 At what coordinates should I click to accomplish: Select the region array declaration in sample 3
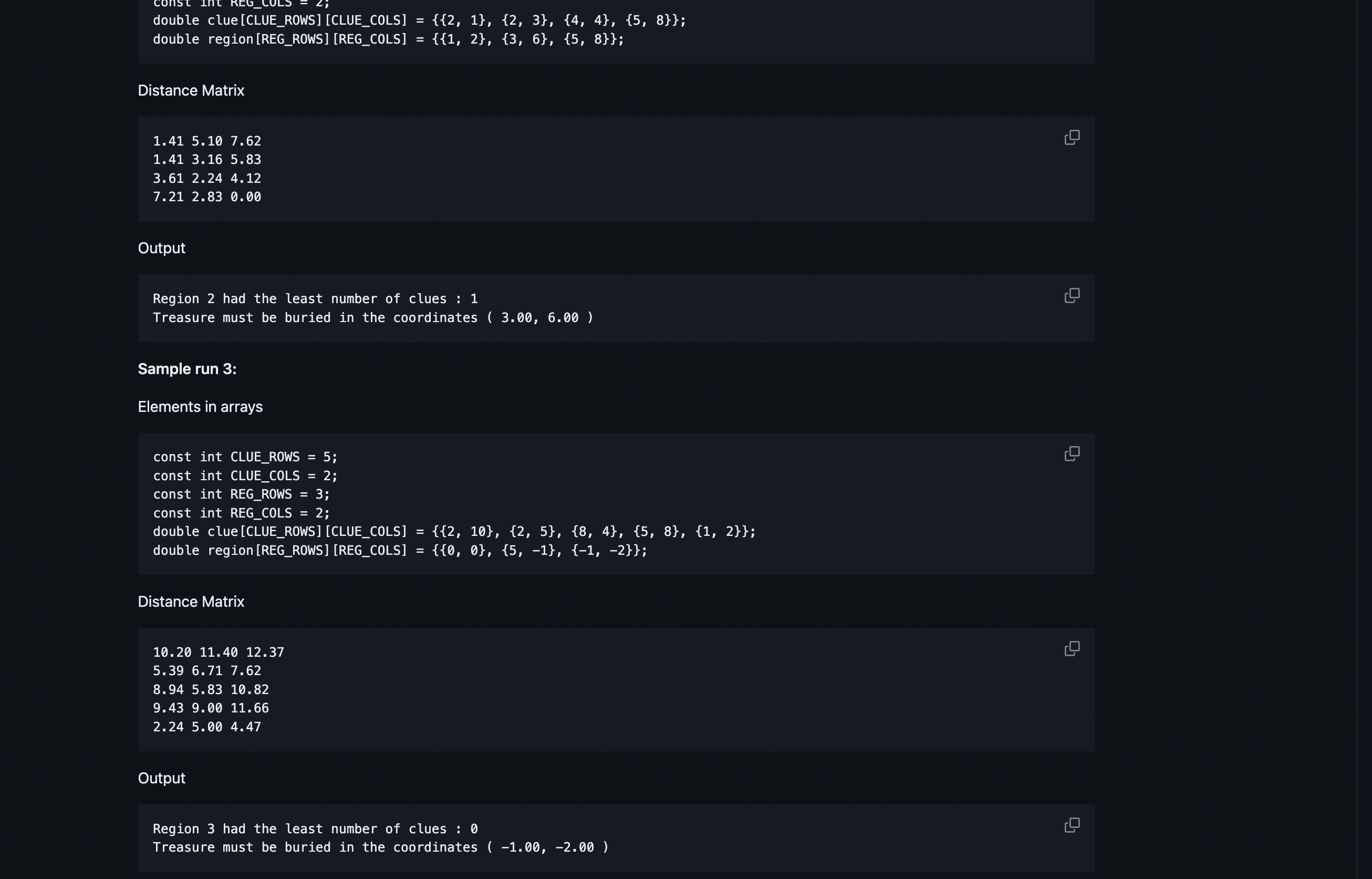pyautogui.click(x=399, y=550)
